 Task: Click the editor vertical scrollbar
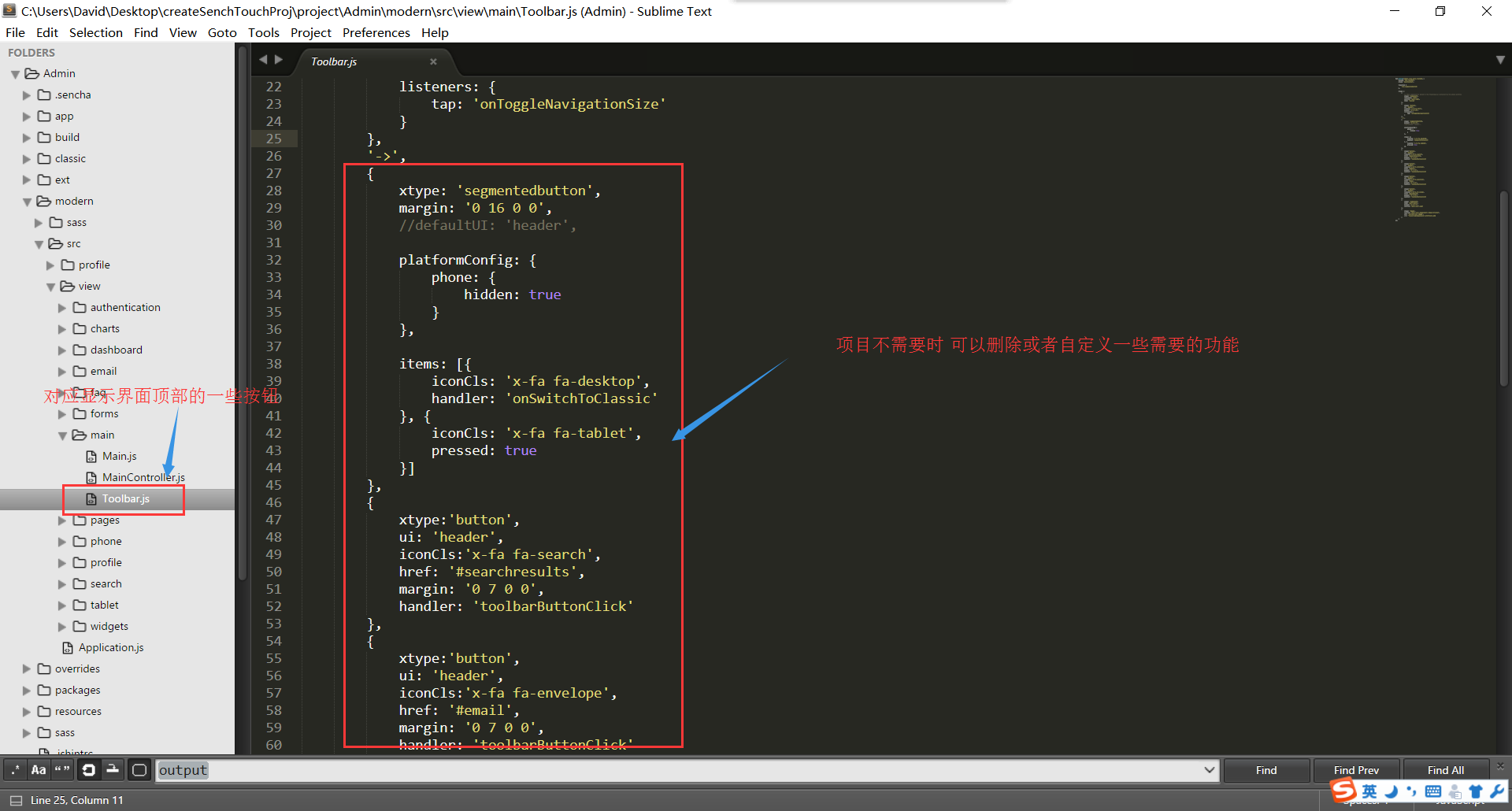tap(1503, 290)
